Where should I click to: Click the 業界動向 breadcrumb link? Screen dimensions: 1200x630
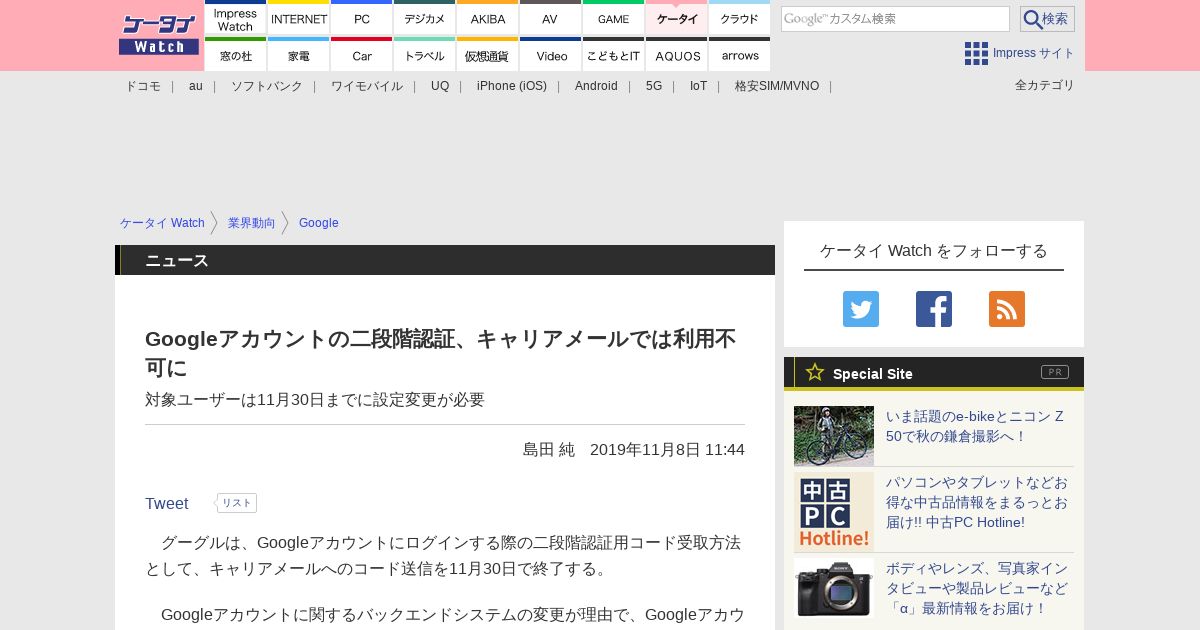tap(251, 223)
